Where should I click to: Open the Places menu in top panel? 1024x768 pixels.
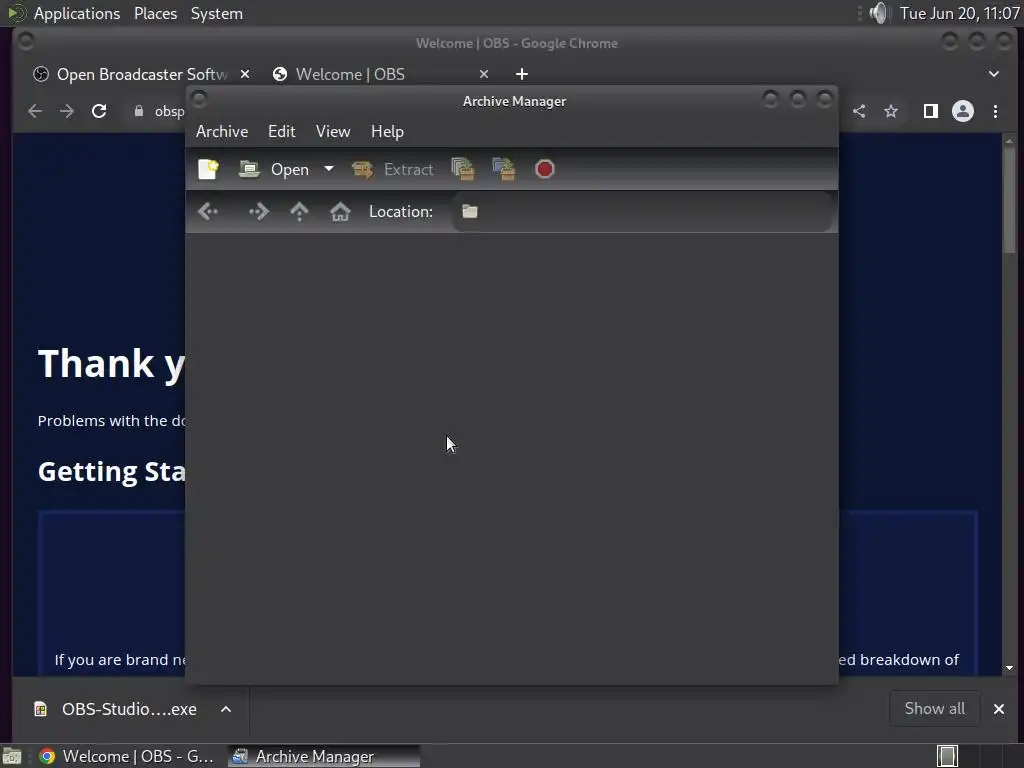pyautogui.click(x=155, y=13)
